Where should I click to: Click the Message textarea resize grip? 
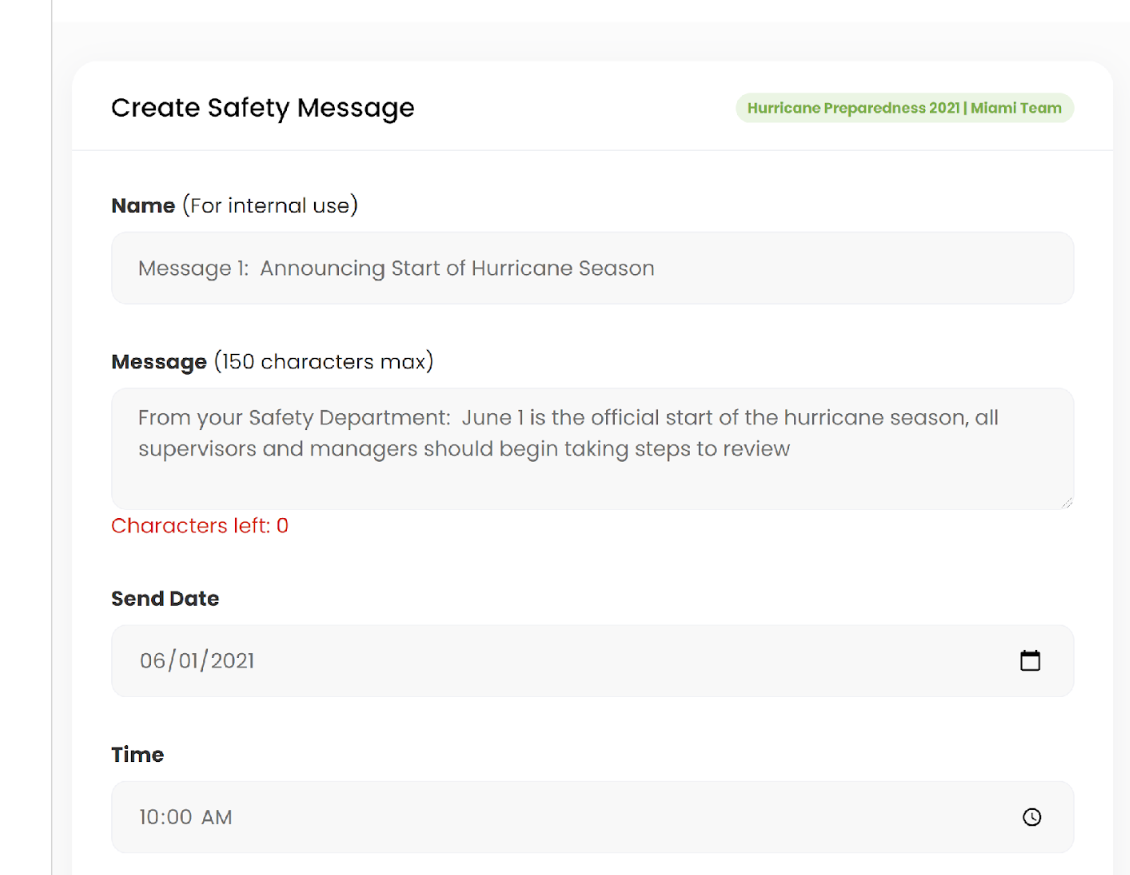click(x=1066, y=502)
